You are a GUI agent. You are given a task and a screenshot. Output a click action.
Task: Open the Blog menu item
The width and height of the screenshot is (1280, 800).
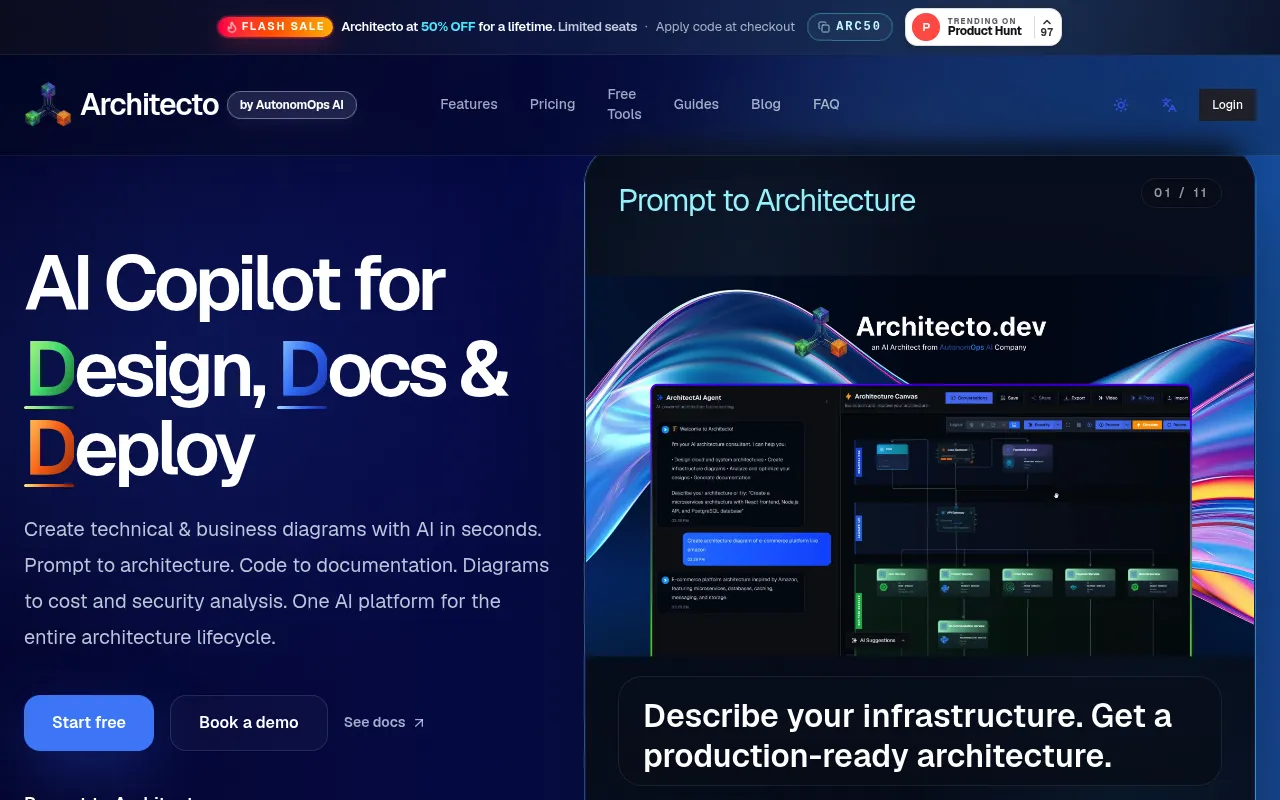[x=766, y=104]
